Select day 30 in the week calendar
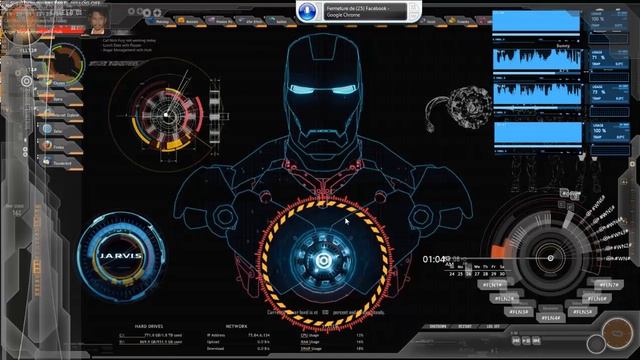This screenshot has width=640, height=360. 502,274
